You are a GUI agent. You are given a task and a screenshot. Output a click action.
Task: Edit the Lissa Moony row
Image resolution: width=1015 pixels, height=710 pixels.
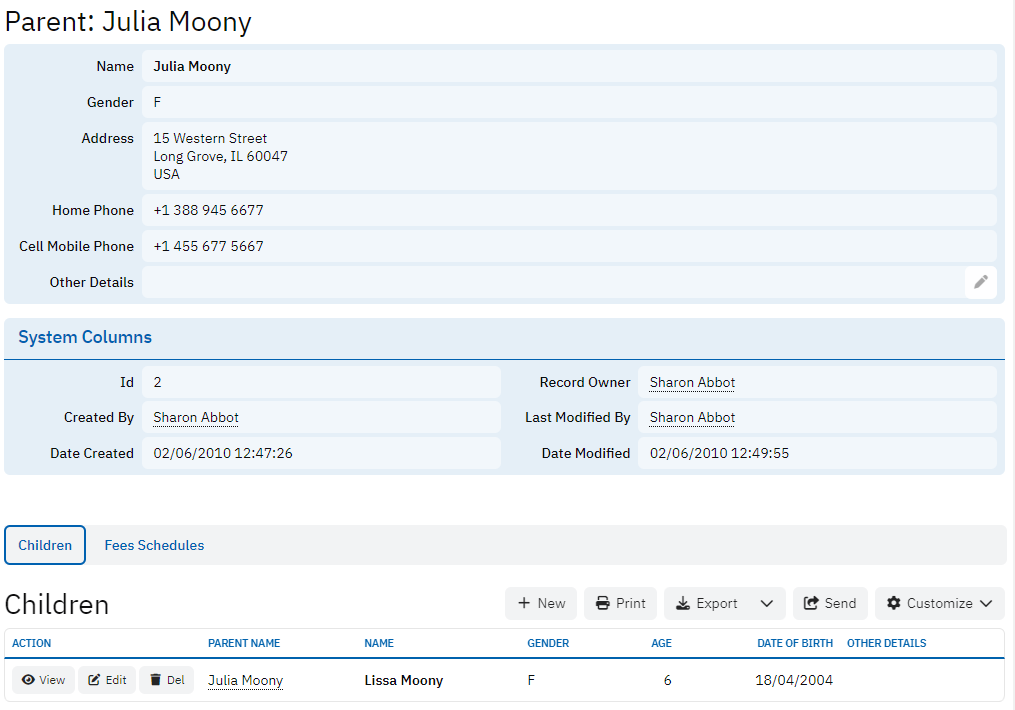point(107,680)
